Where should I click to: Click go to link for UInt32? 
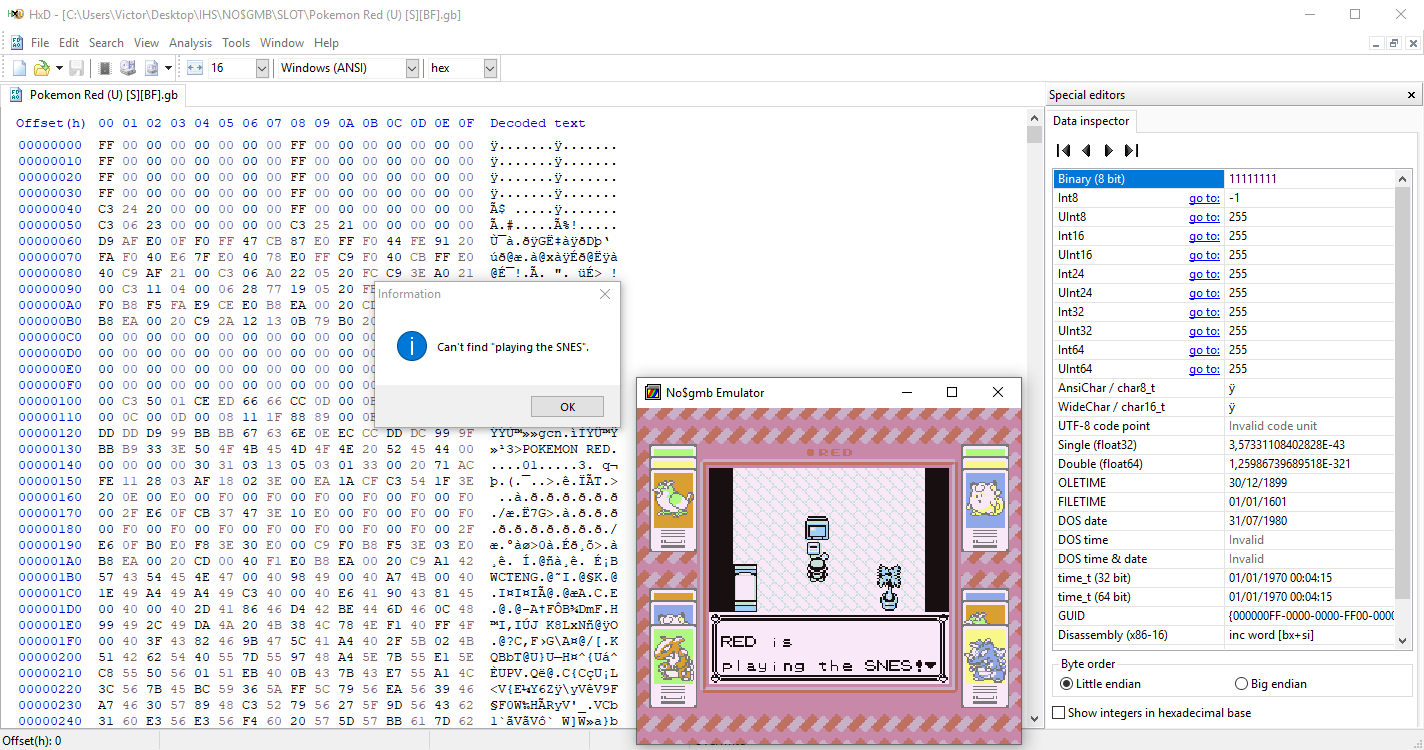point(1204,331)
